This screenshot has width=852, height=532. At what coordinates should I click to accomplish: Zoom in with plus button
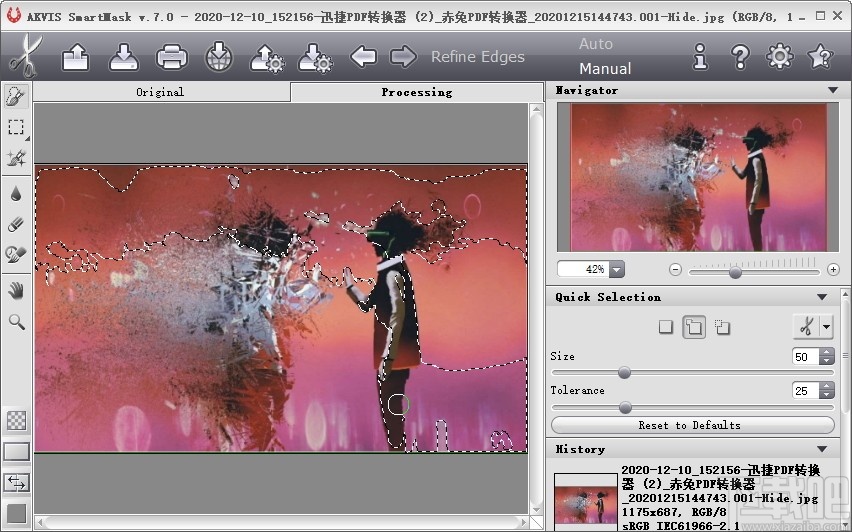coord(833,270)
